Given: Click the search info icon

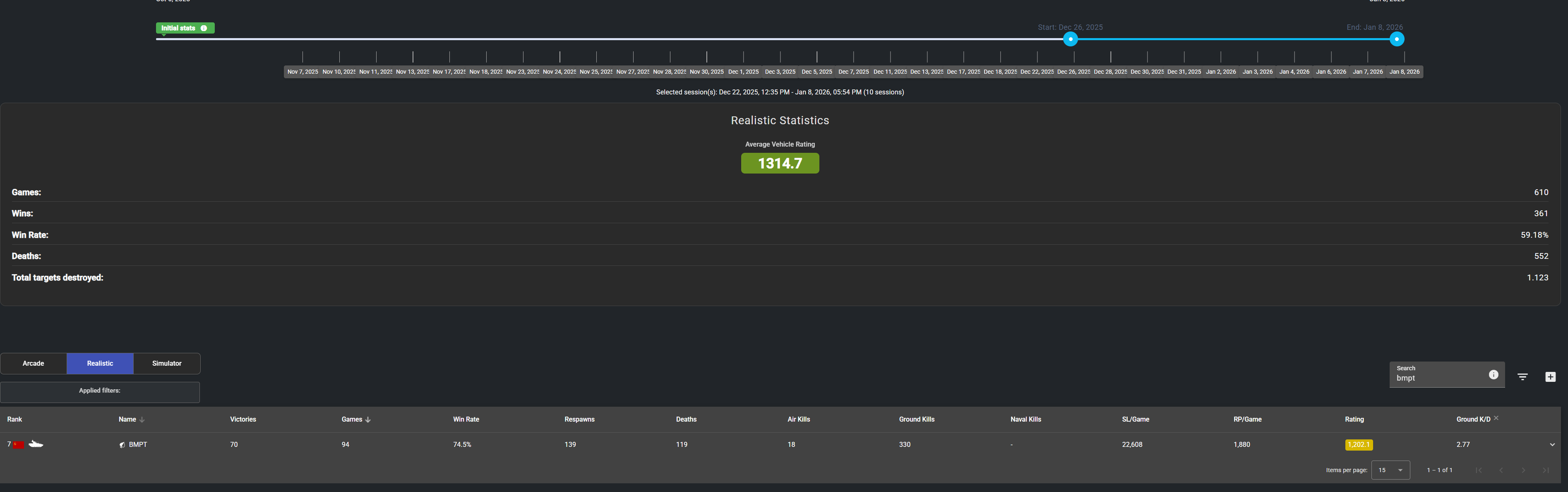Looking at the screenshot, I should [1493, 374].
